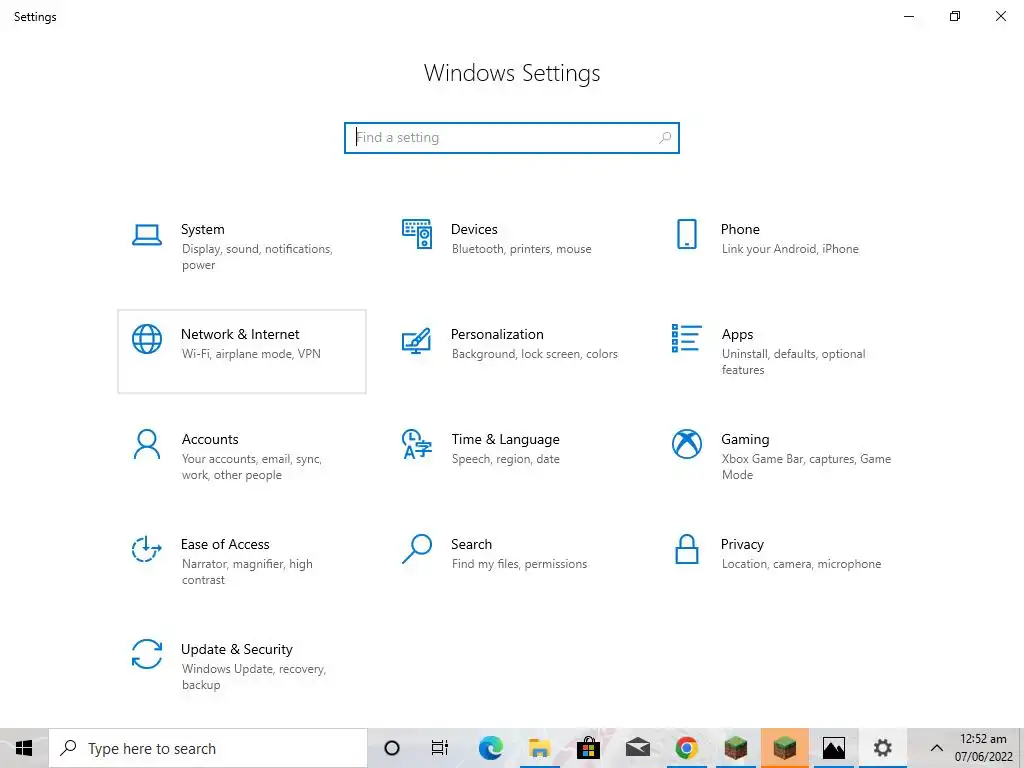This screenshot has width=1024, height=768.
Task: Open File Explorer from the taskbar
Action: 539,748
